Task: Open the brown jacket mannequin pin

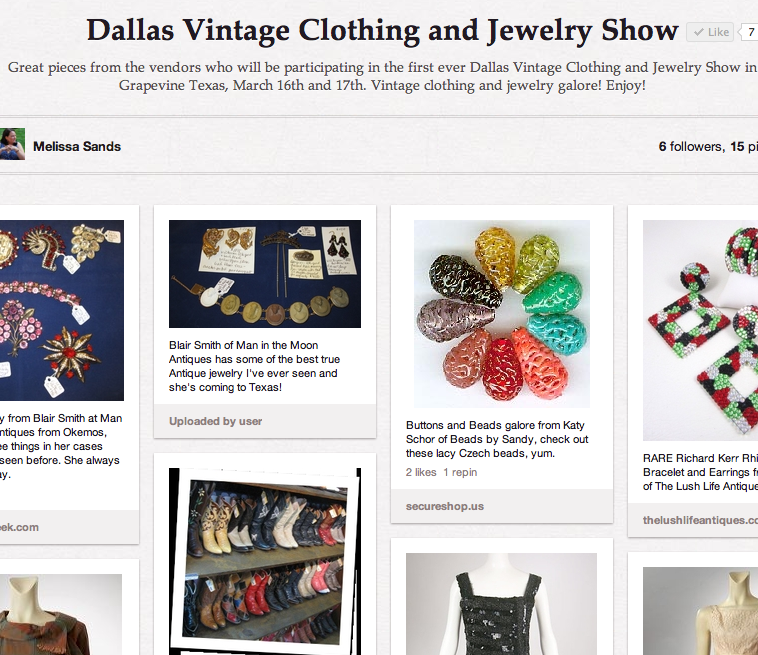Action: (x=61, y=614)
